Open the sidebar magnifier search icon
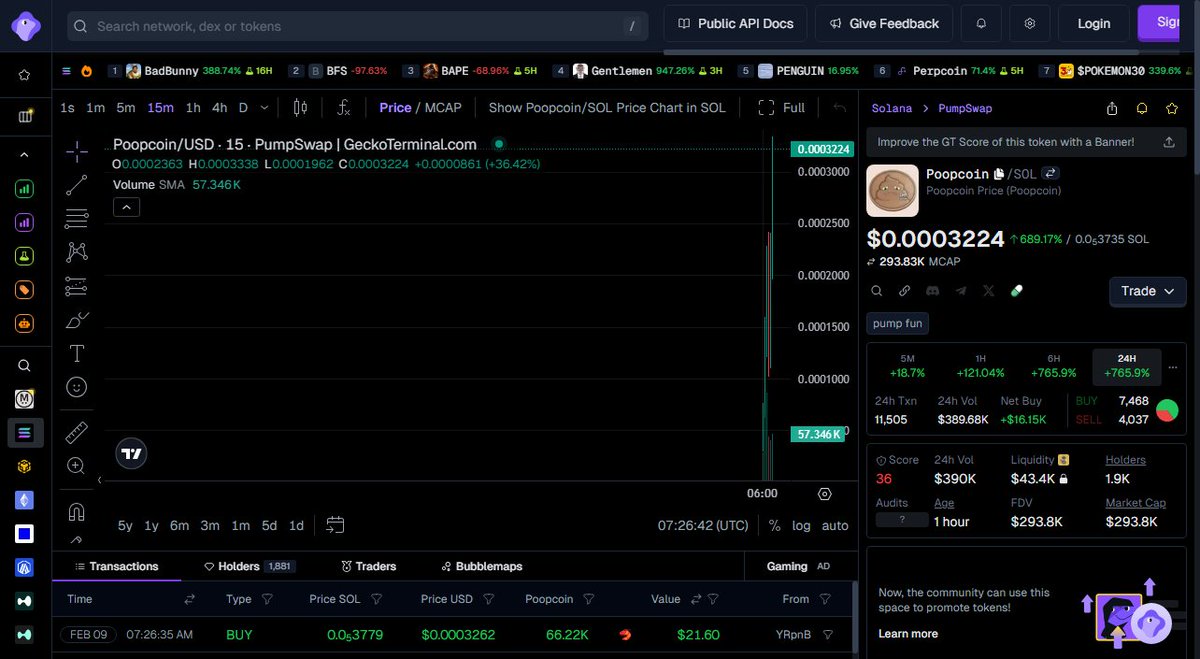This screenshot has height=659, width=1200. (x=25, y=365)
